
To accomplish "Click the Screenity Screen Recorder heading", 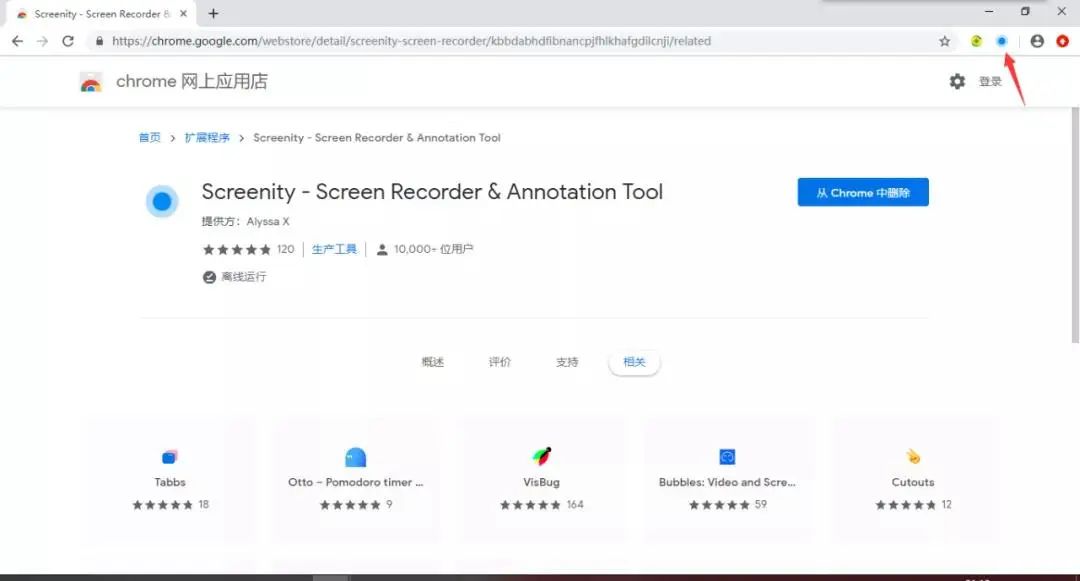I will (432, 191).
